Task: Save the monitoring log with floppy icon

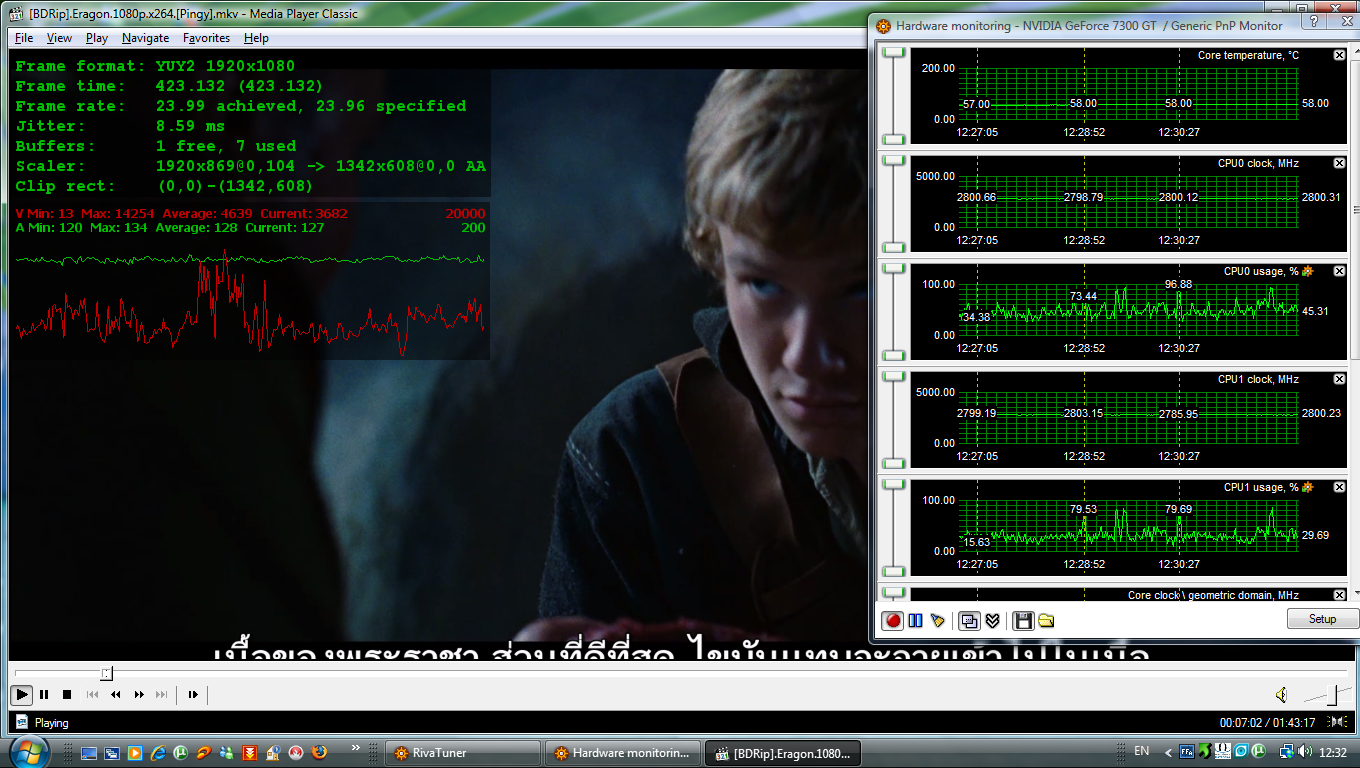Action: pos(1023,621)
